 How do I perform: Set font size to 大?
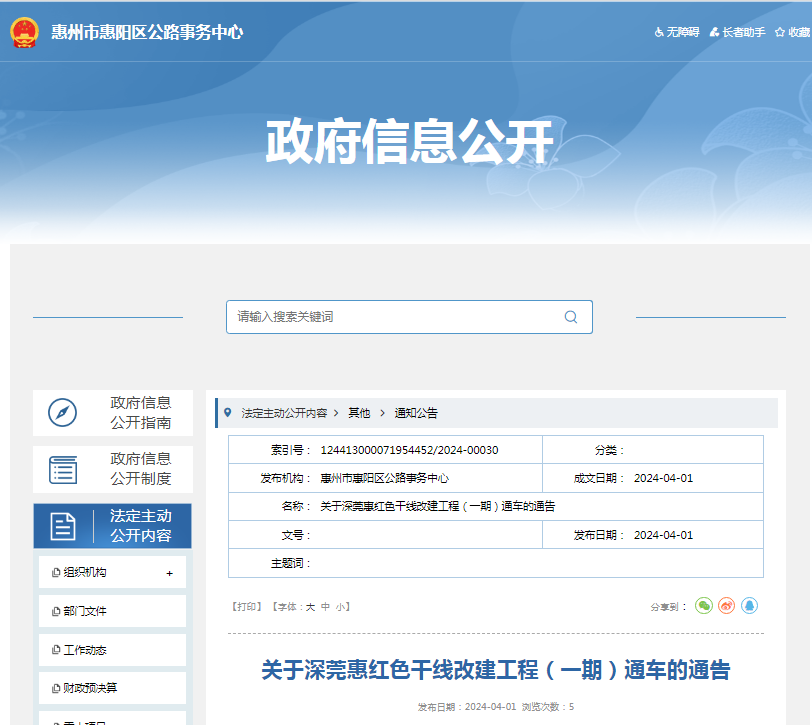(x=310, y=606)
